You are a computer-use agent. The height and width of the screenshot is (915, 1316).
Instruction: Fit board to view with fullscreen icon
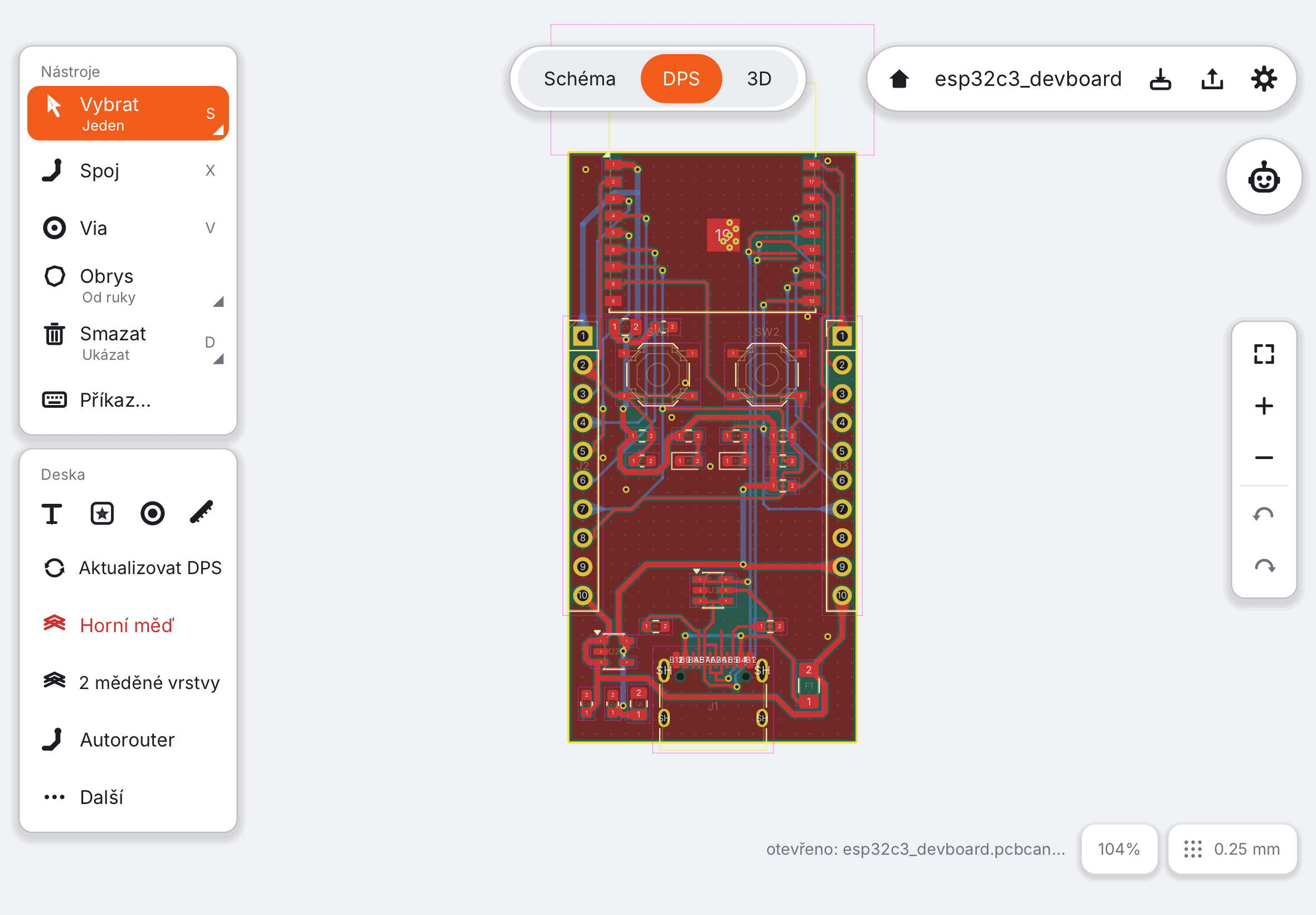click(x=1263, y=354)
